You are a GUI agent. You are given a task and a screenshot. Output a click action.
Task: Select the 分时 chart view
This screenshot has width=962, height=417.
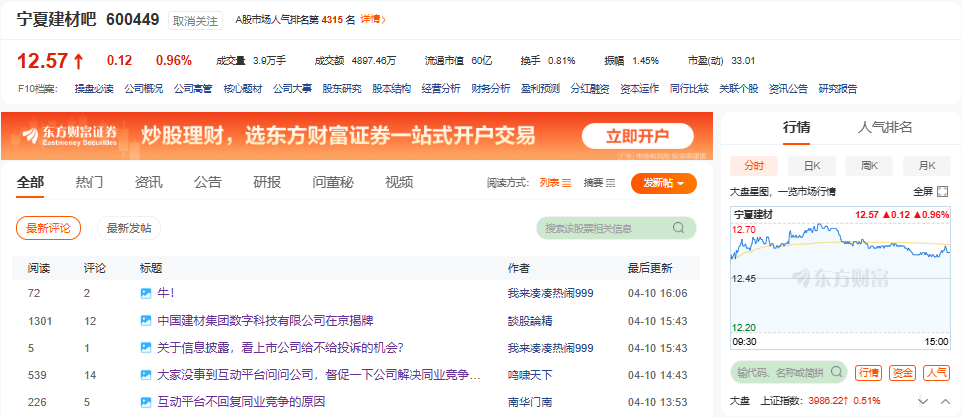coord(754,166)
